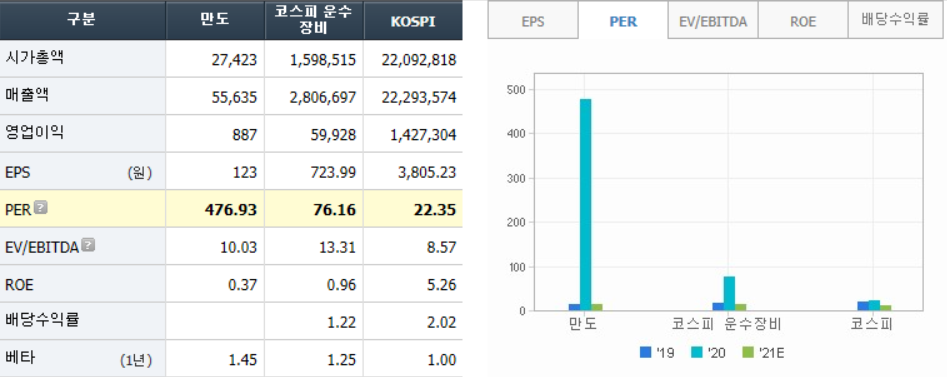Image resolution: width=947 pixels, height=377 pixels.
Task: Click KOSPI beta value 1.00
Action: tap(441, 360)
